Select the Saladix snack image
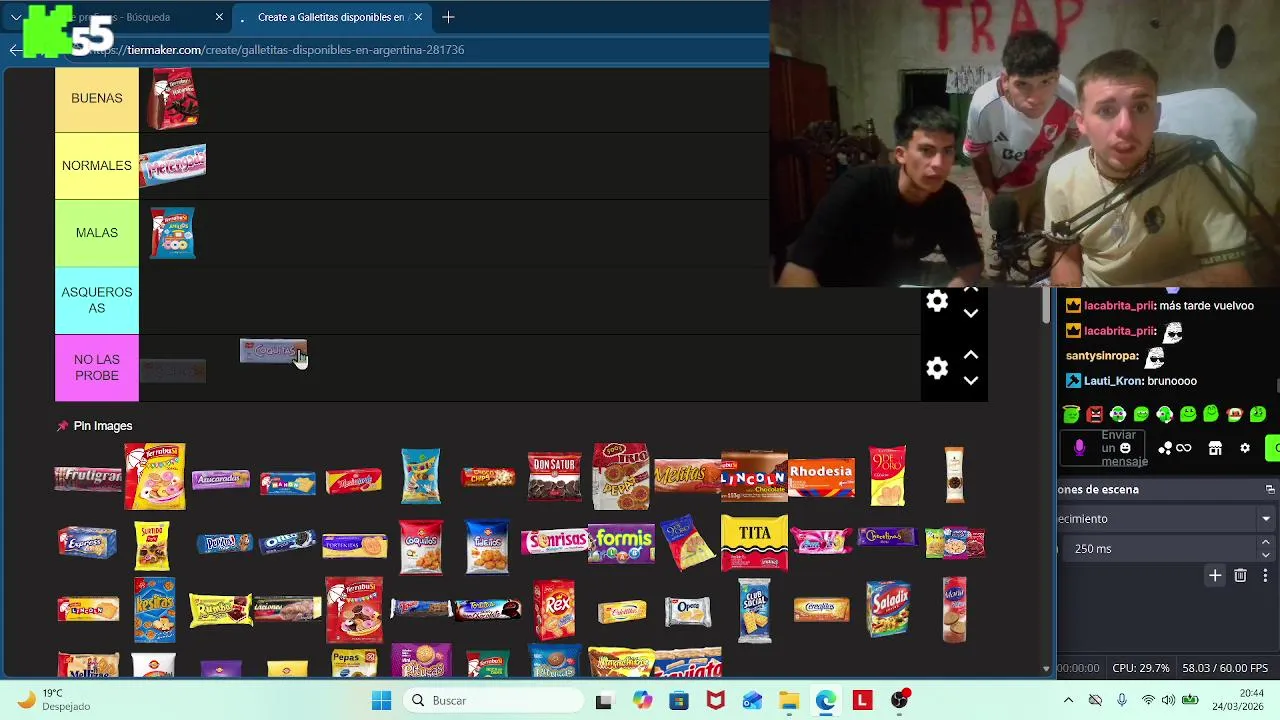 coord(888,609)
